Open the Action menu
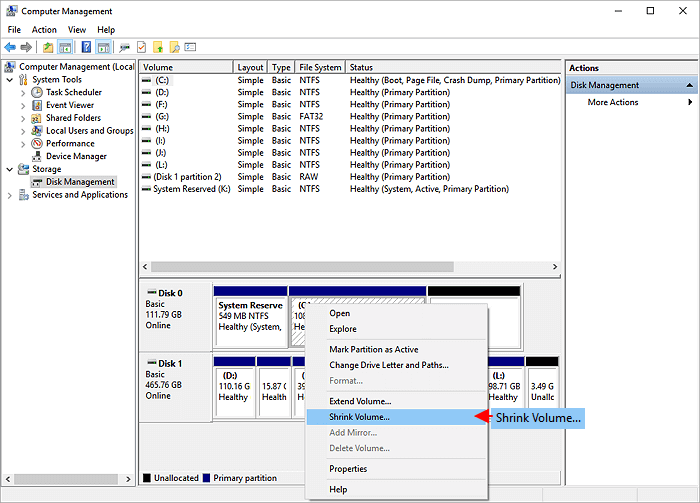The image size is (700, 503). pyautogui.click(x=44, y=30)
